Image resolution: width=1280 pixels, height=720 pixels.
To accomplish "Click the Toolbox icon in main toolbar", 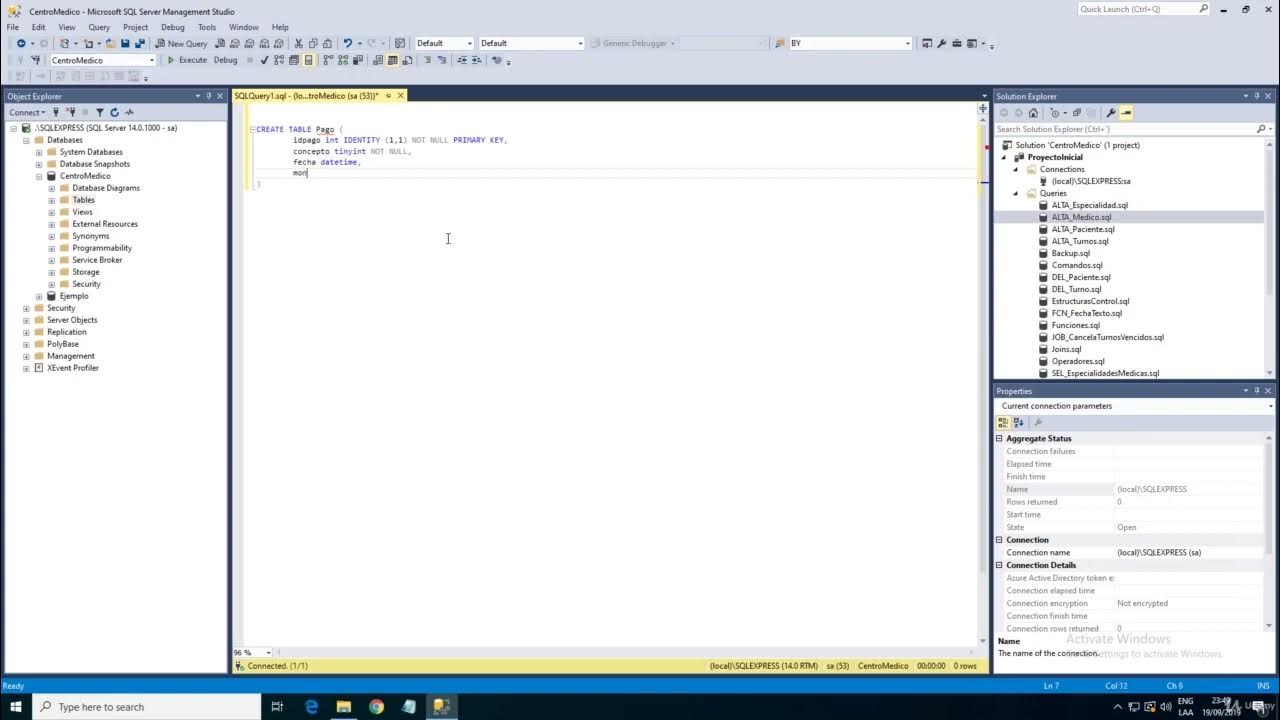I will [957, 44].
